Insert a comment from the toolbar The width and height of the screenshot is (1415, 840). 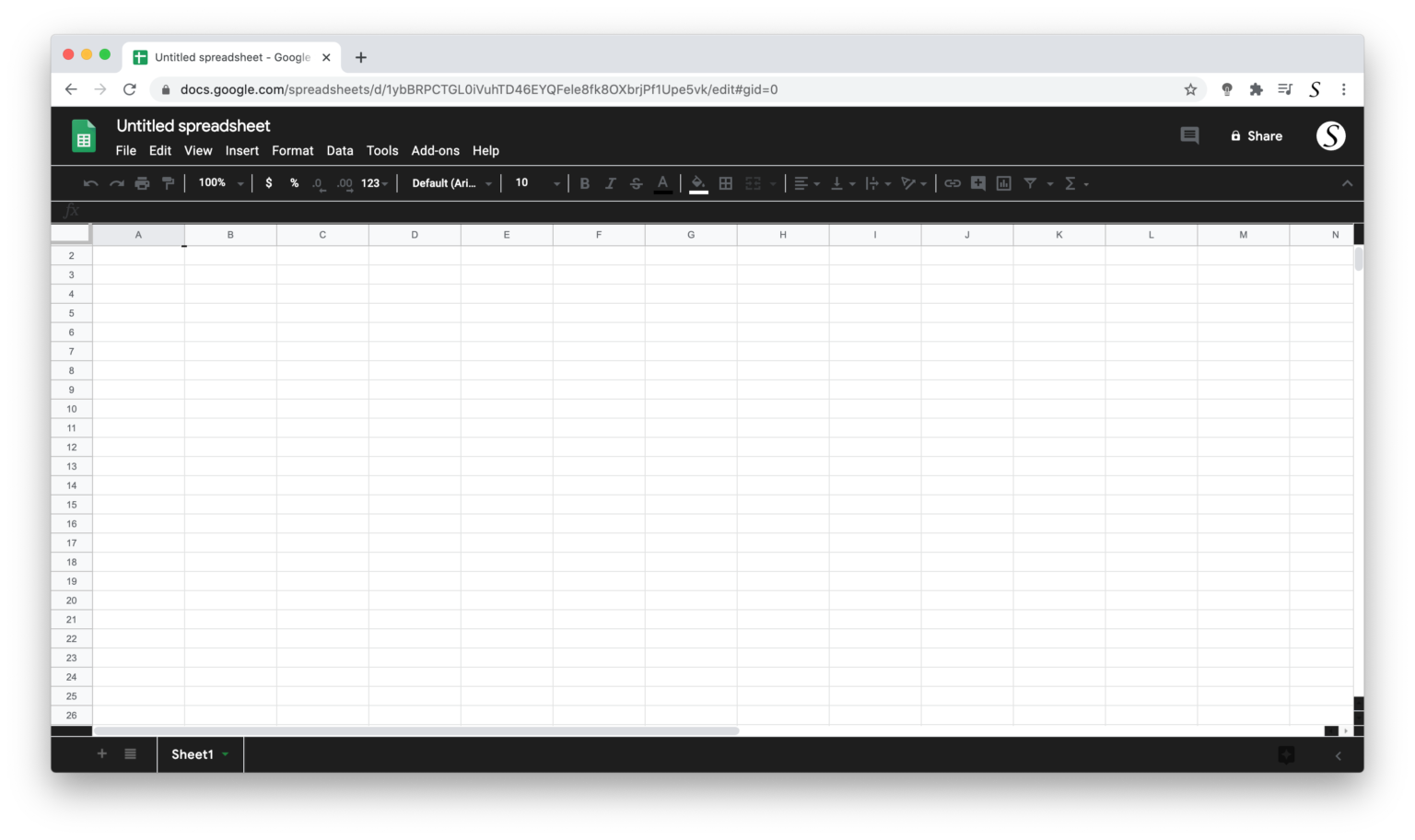click(977, 183)
